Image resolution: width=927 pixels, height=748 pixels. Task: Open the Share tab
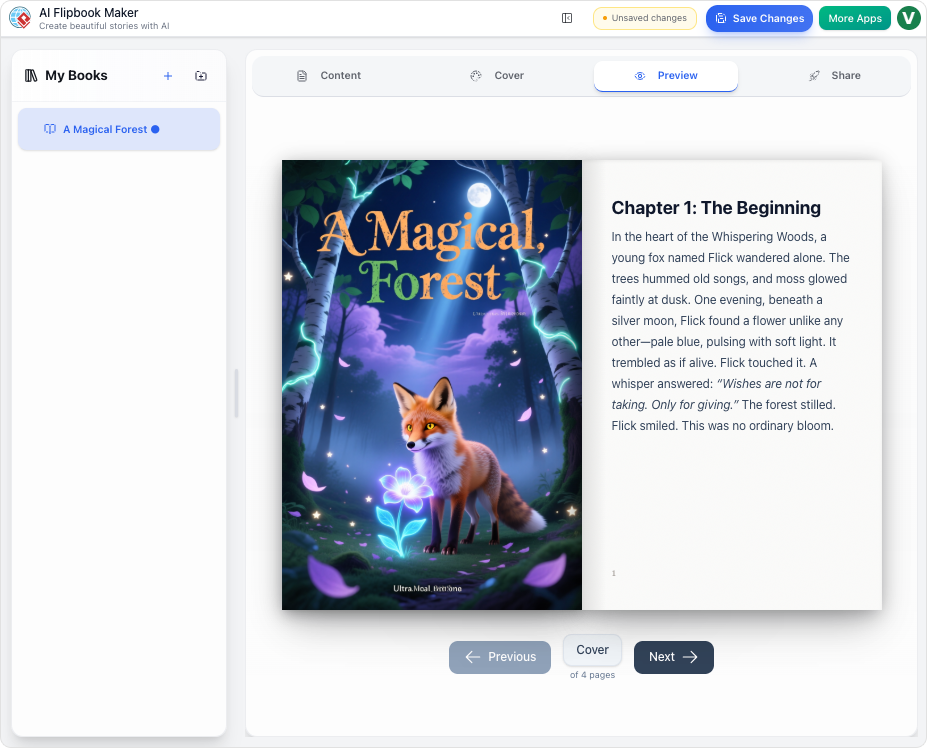pos(836,75)
